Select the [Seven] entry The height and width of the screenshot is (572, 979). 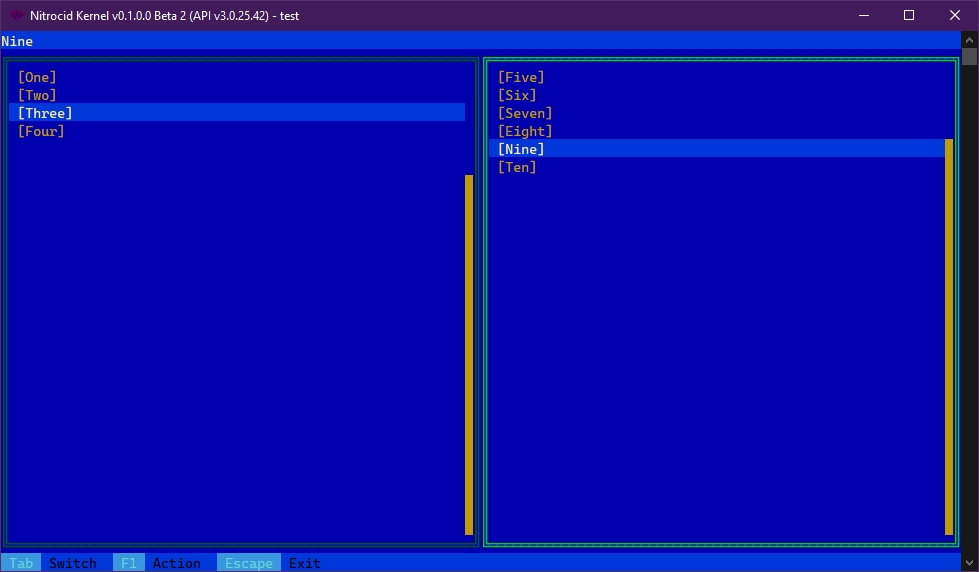click(x=525, y=113)
